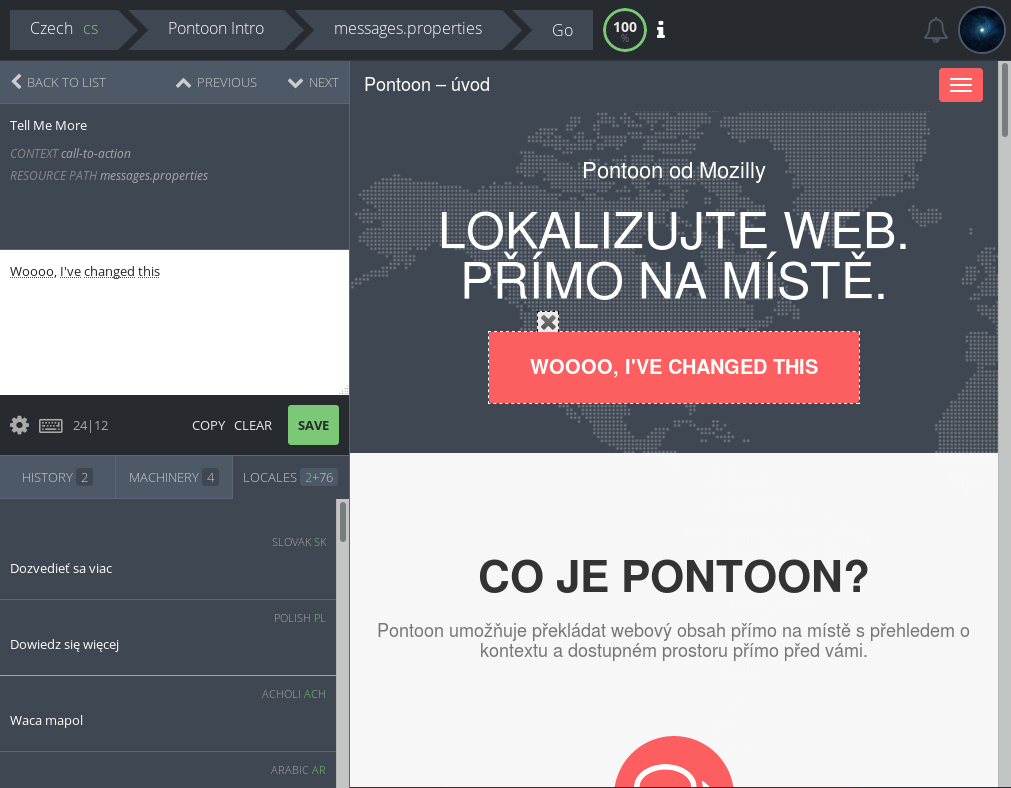This screenshot has height=788, width=1011.
Task: Click the Go button in breadcrumb
Action: point(562,30)
